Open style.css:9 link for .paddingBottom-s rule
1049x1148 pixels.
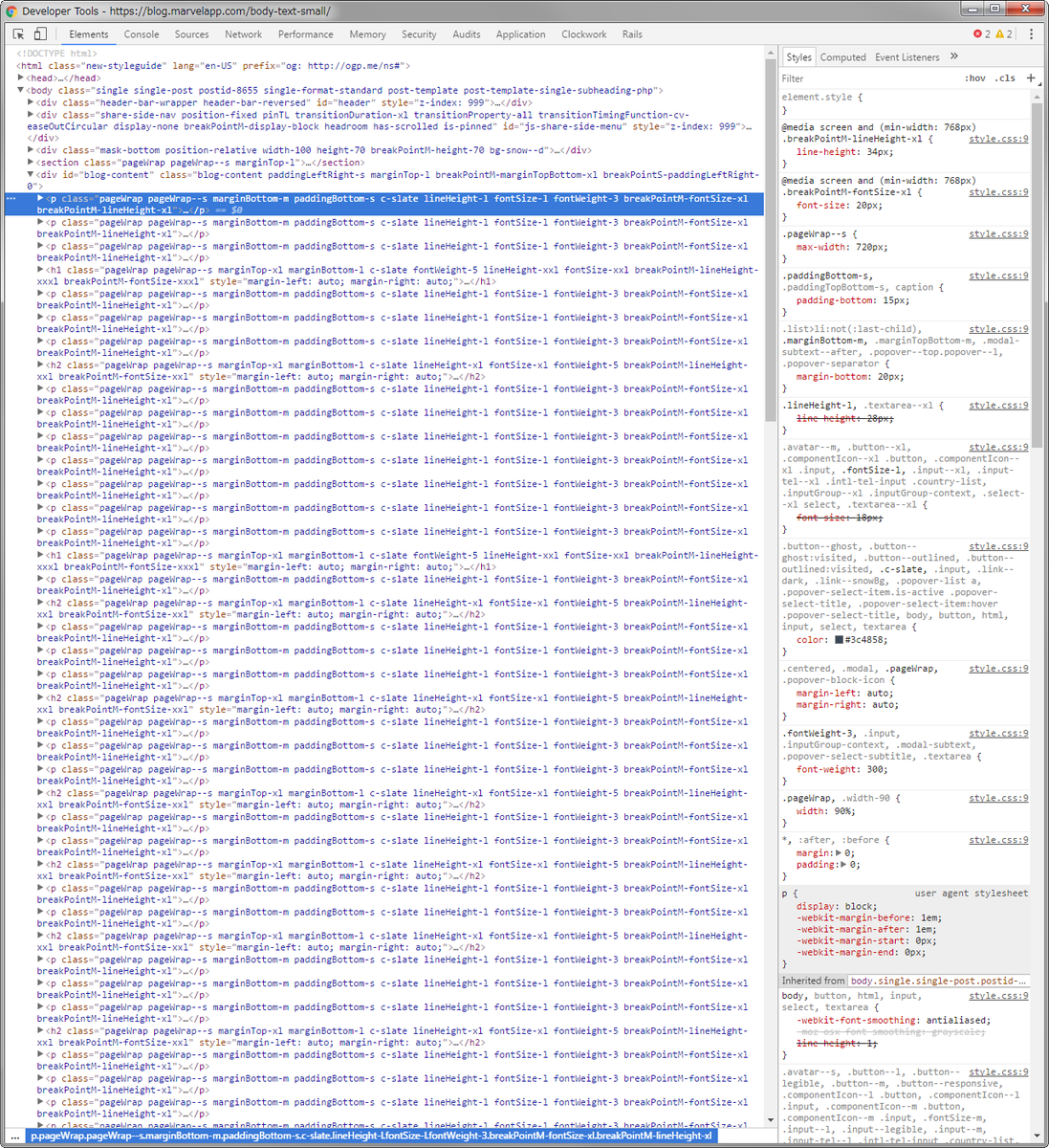998,276
